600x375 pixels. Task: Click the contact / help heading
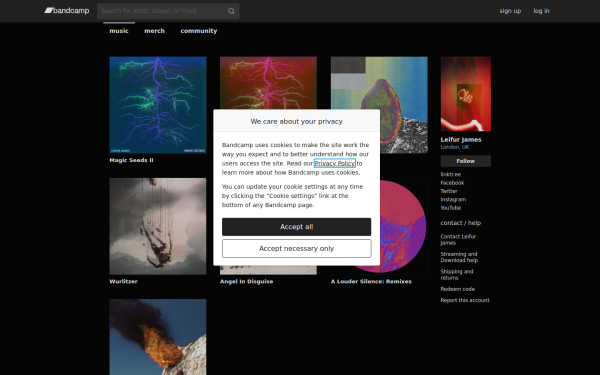[x=461, y=223]
